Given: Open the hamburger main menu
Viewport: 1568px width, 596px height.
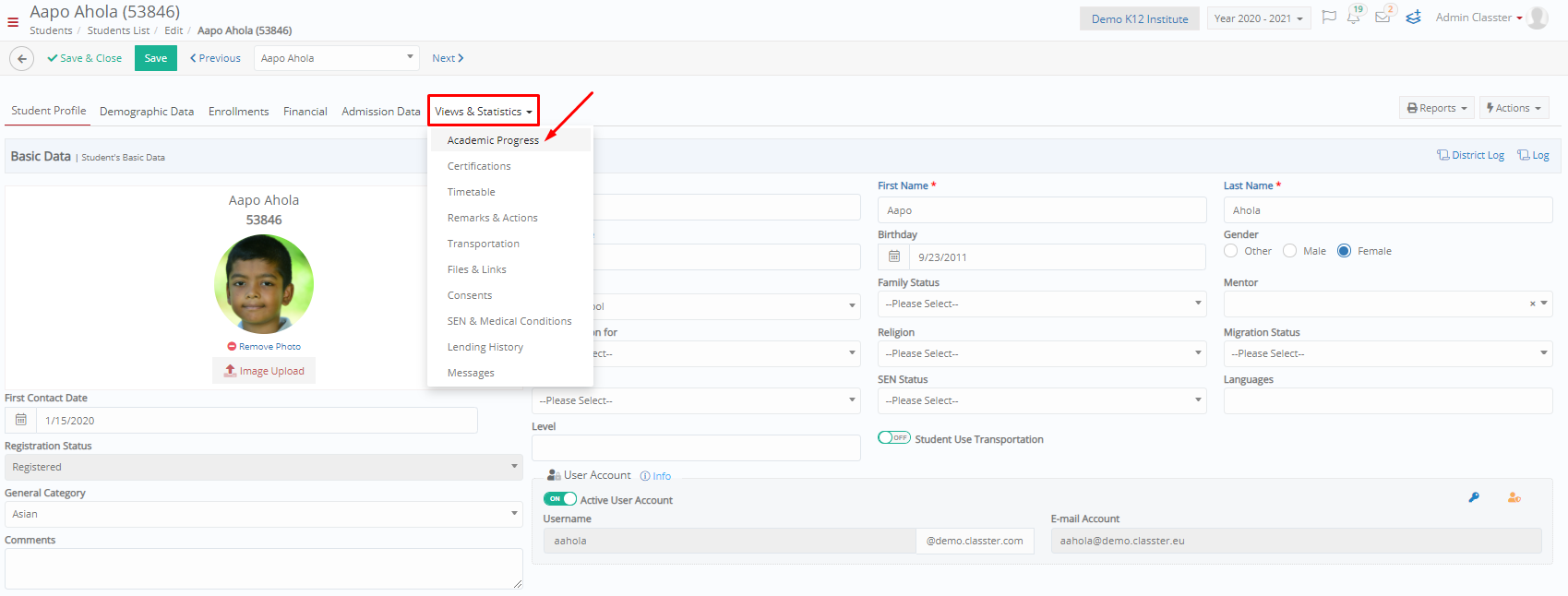Looking at the screenshot, I should (x=13, y=22).
